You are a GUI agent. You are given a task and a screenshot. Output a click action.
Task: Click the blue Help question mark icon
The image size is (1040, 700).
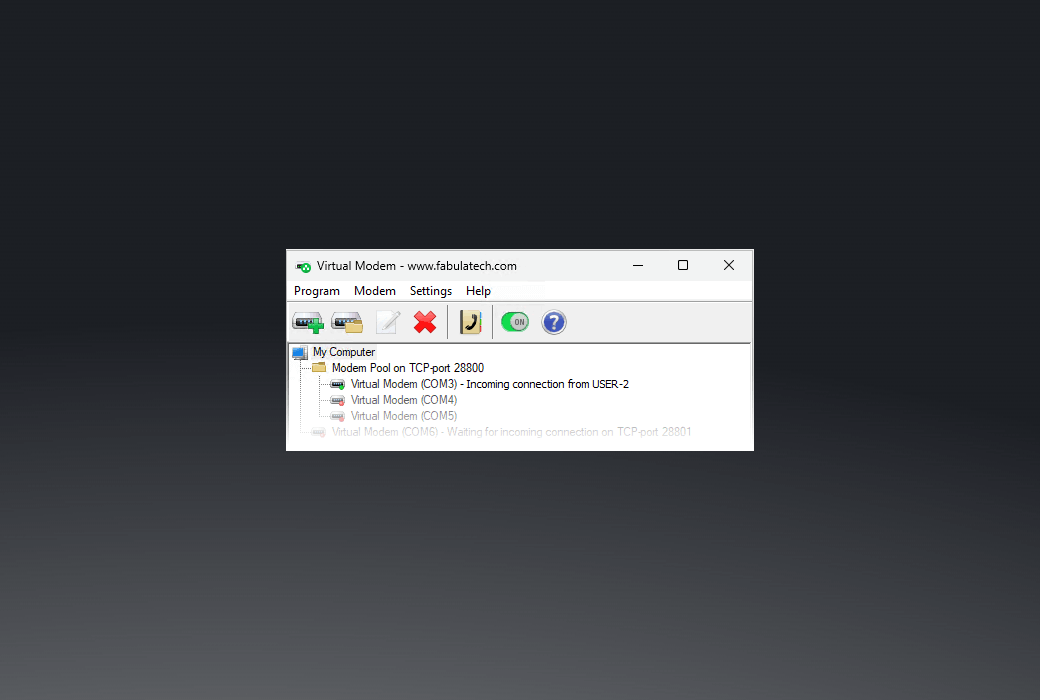point(553,322)
